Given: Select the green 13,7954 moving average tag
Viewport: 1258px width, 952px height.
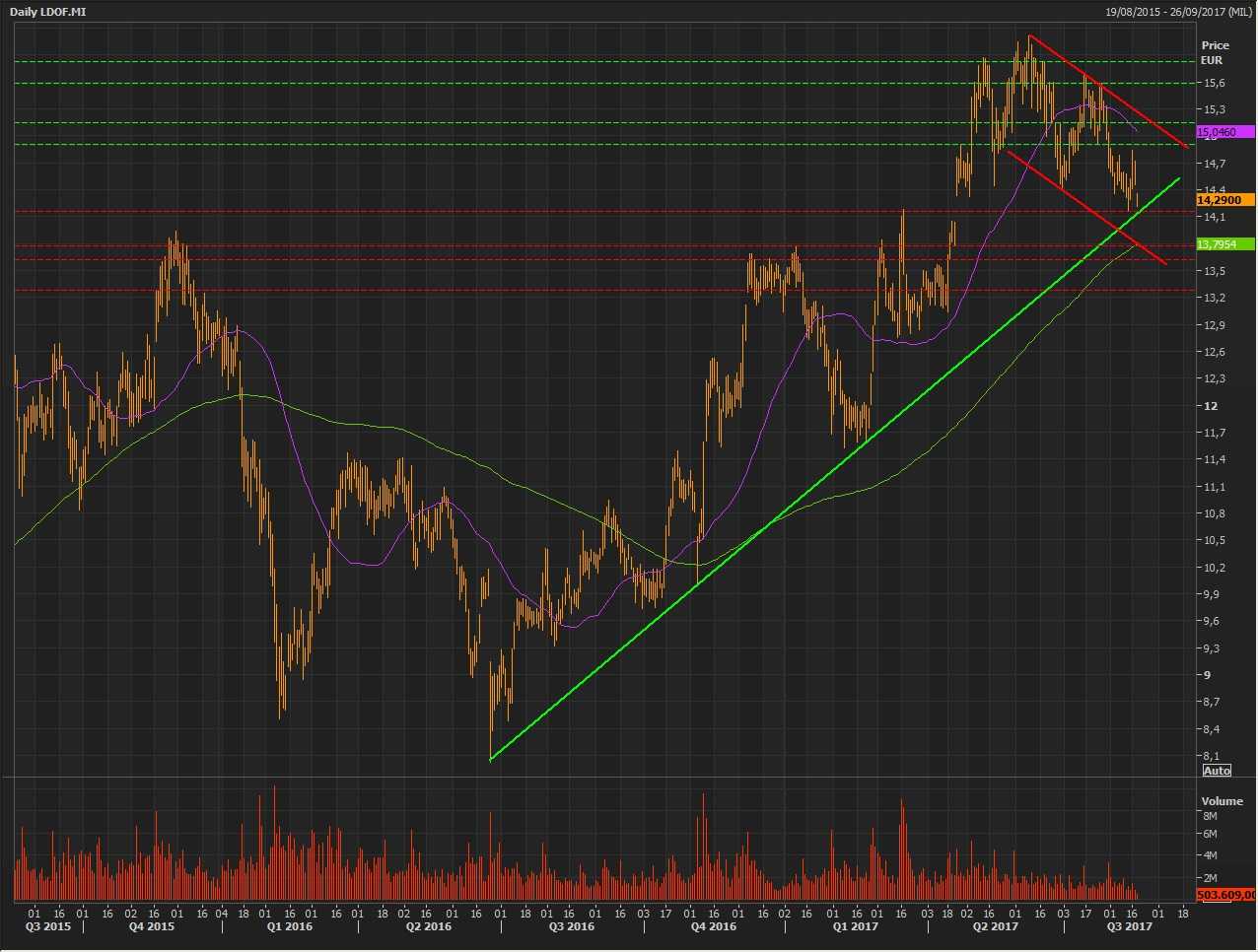Looking at the screenshot, I should [x=1225, y=244].
